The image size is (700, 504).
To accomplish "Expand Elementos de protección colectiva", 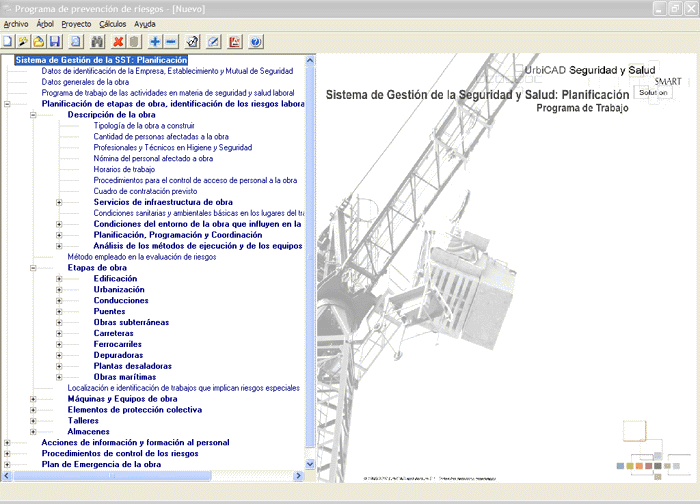I will click(33, 410).
